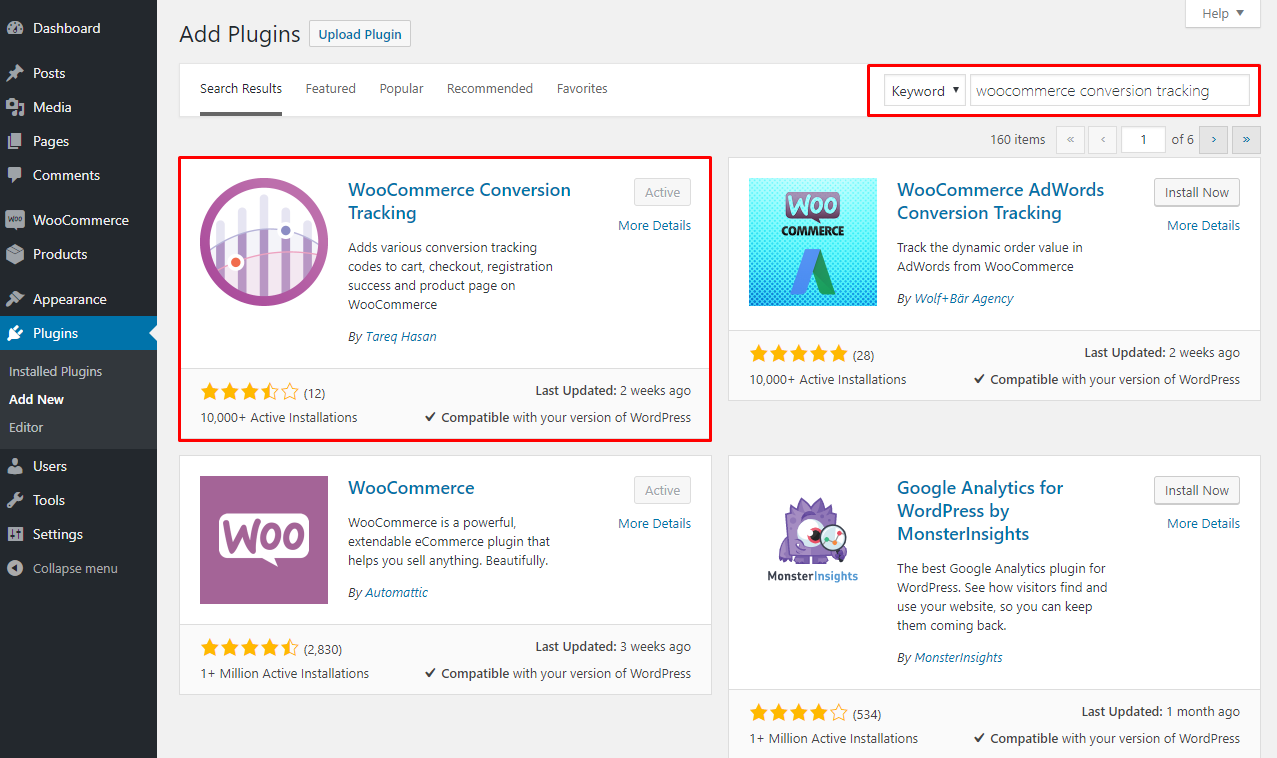This screenshot has height=758, width=1277.
Task: Open the WooCommerce Conversion Tracking title link
Action: 459,201
